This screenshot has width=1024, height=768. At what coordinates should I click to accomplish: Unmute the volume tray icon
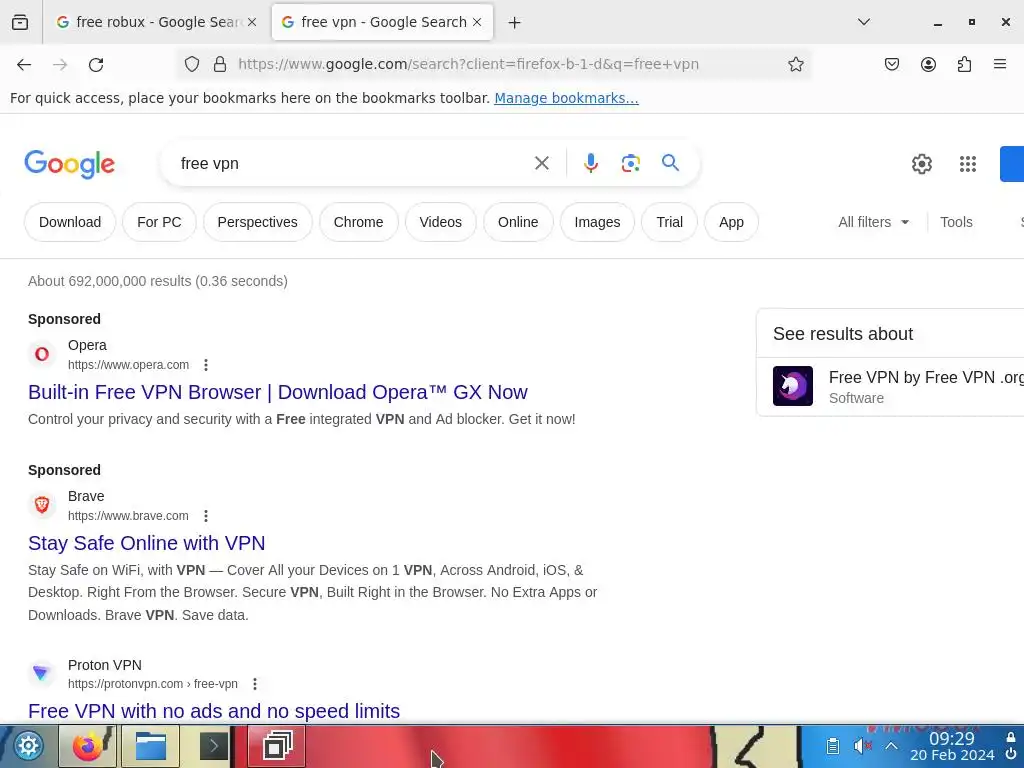[x=862, y=746]
